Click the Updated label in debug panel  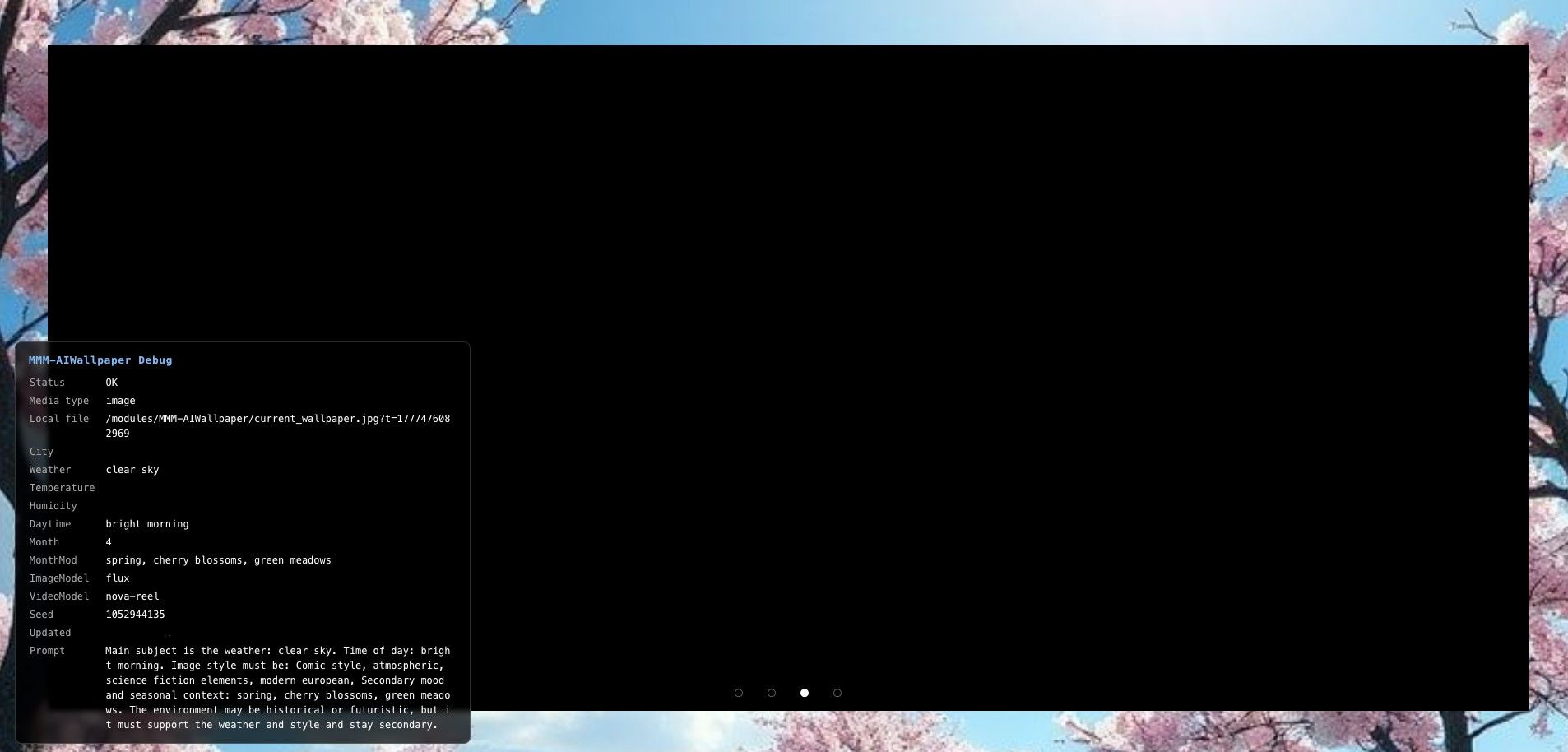tap(50, 633)
